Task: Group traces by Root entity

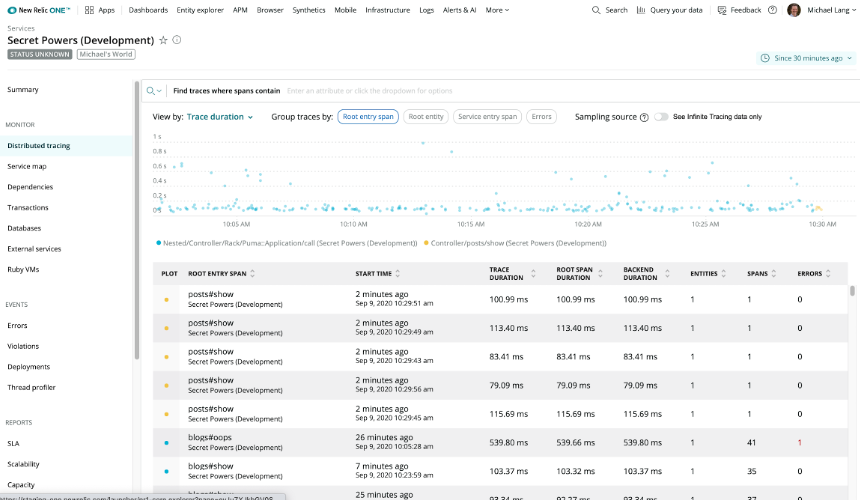Action: [426, 117]
